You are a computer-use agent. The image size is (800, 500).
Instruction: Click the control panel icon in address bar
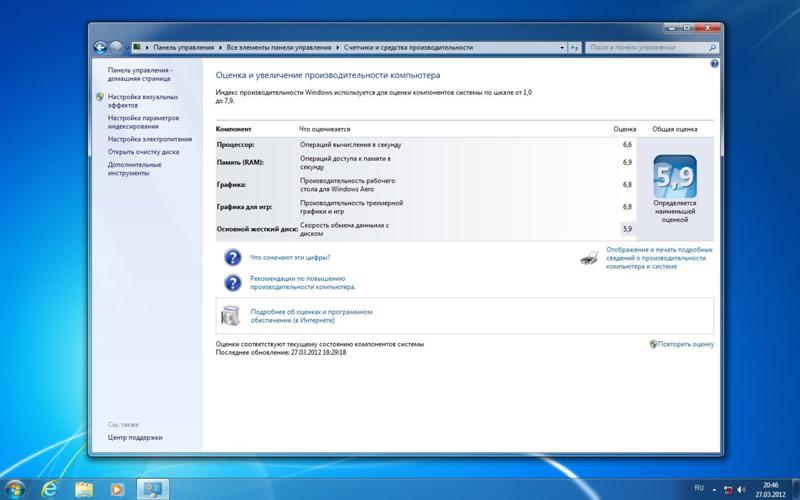coord(137,47)
